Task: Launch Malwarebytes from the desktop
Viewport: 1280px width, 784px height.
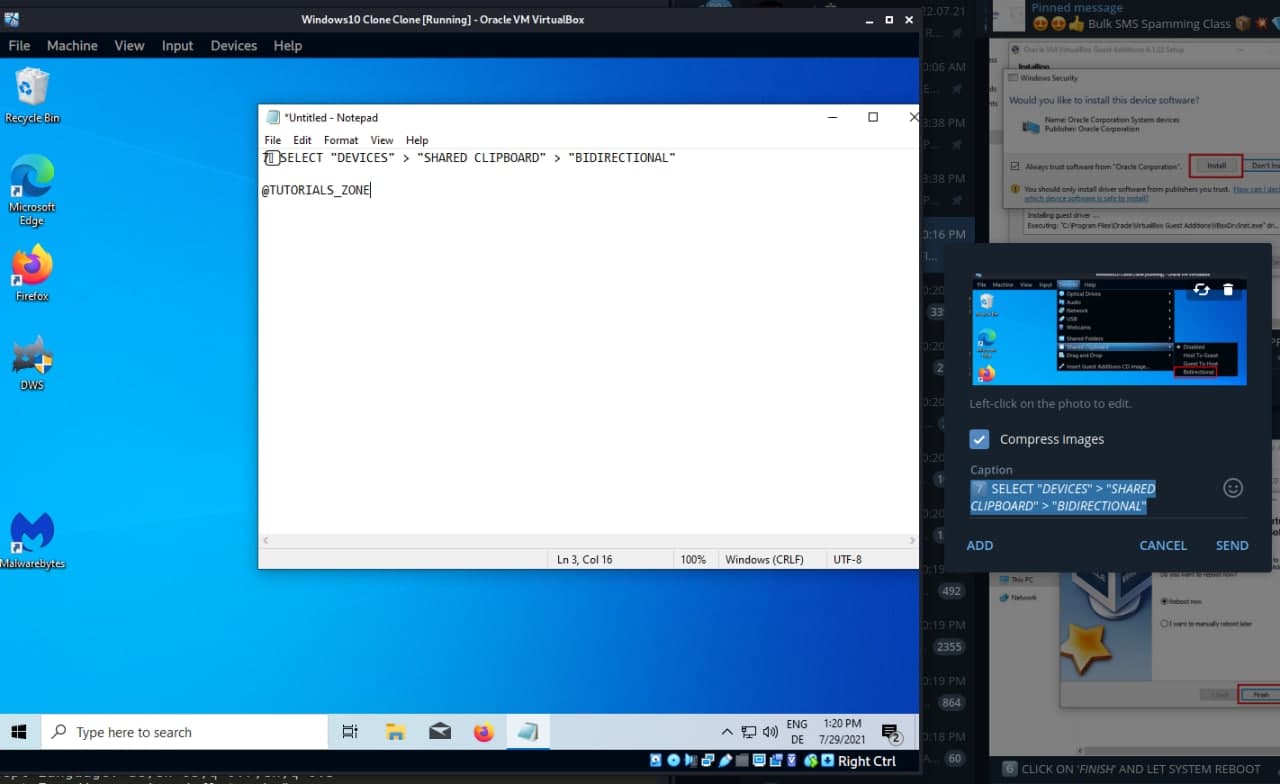Action: (32, 535)
